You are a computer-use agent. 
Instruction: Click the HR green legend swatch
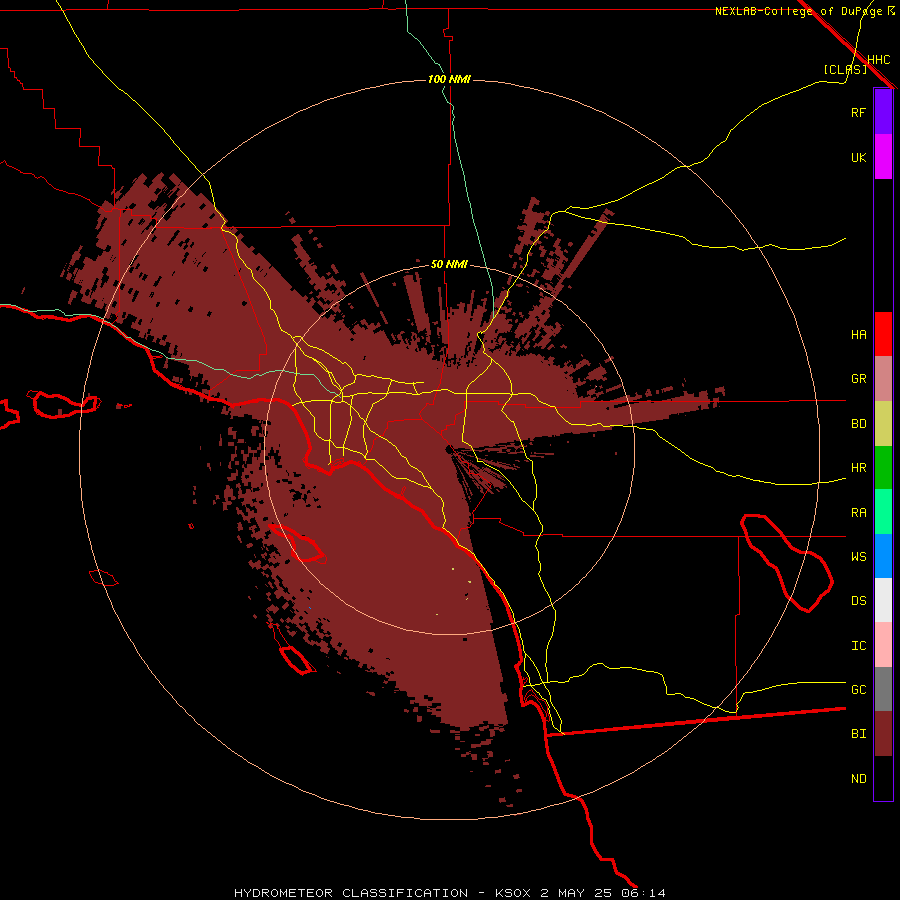tap(883, 468)
